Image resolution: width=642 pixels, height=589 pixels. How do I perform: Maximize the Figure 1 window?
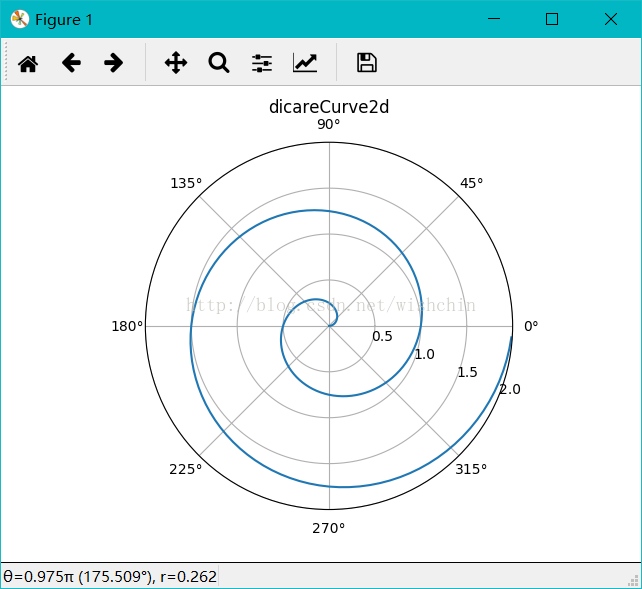click(552, 19)
